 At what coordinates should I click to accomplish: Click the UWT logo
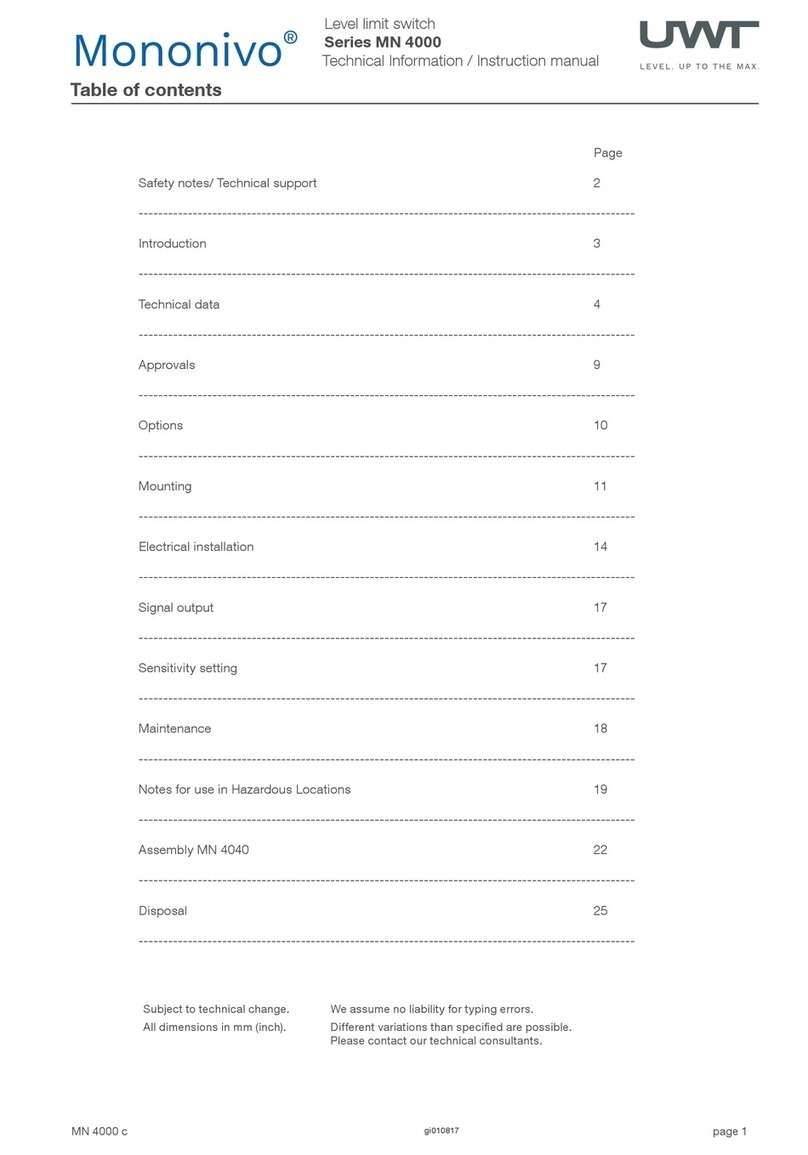point(699,45)
